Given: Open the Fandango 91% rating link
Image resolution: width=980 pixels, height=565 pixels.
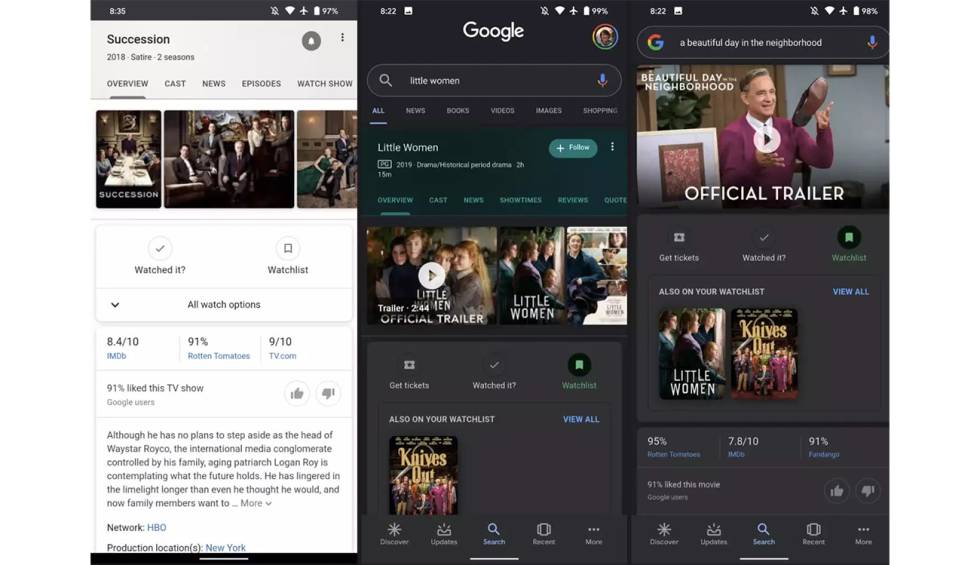Looking at the screenshot, I should [824, 454].
